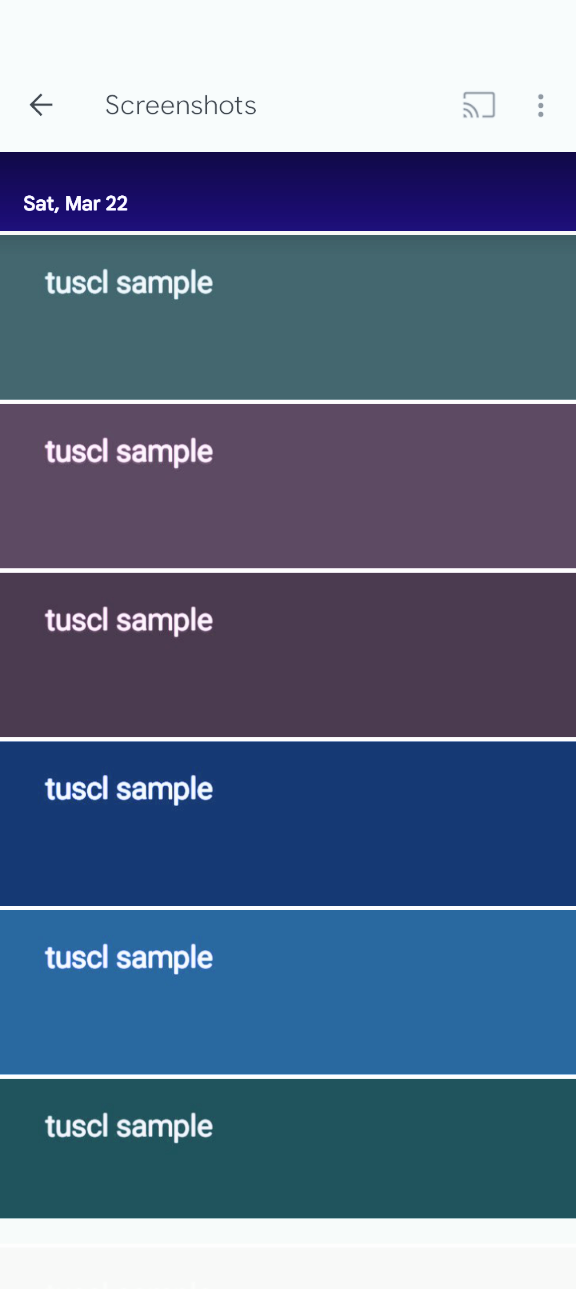This screenshot has height=1289, width=576.
Task: Open the navy blue tuscl sample screenshot
Action: (288, 823)
